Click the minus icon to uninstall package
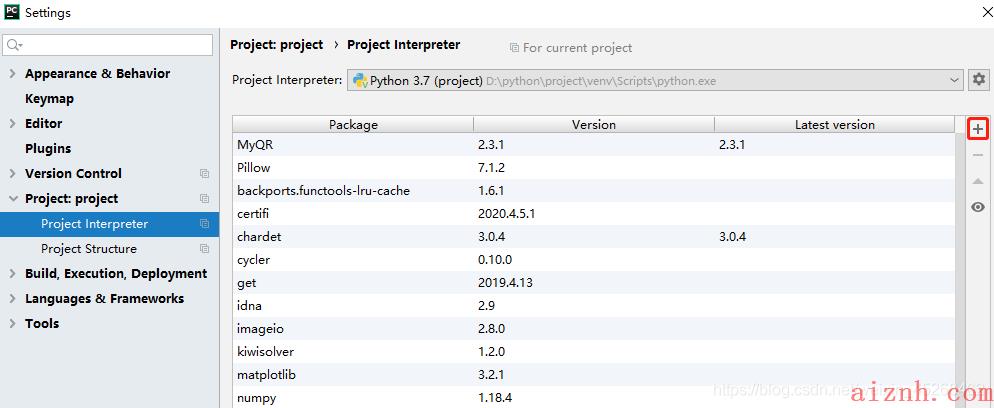Image resolution: width=994 pixels, height=408 pixels. click(x=978, y=155)
